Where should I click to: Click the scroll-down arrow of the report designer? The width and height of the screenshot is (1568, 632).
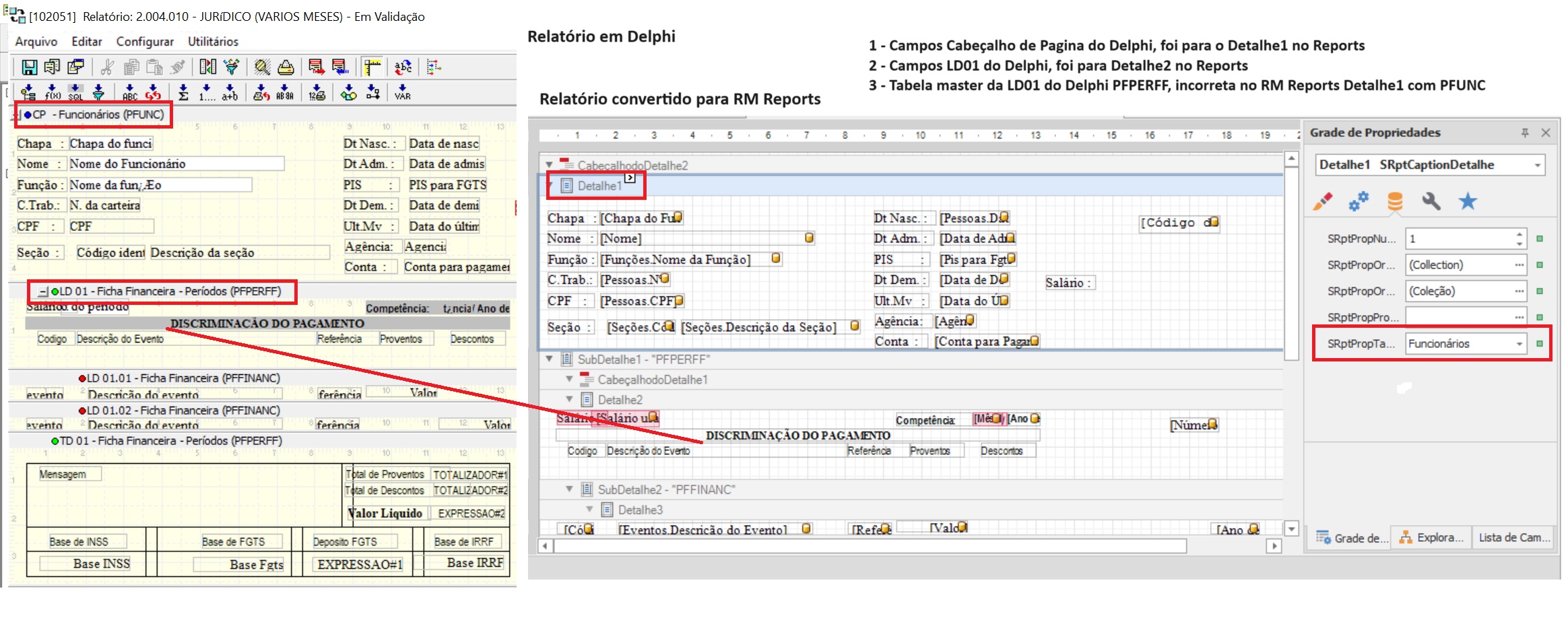[x=1291, y=528]
